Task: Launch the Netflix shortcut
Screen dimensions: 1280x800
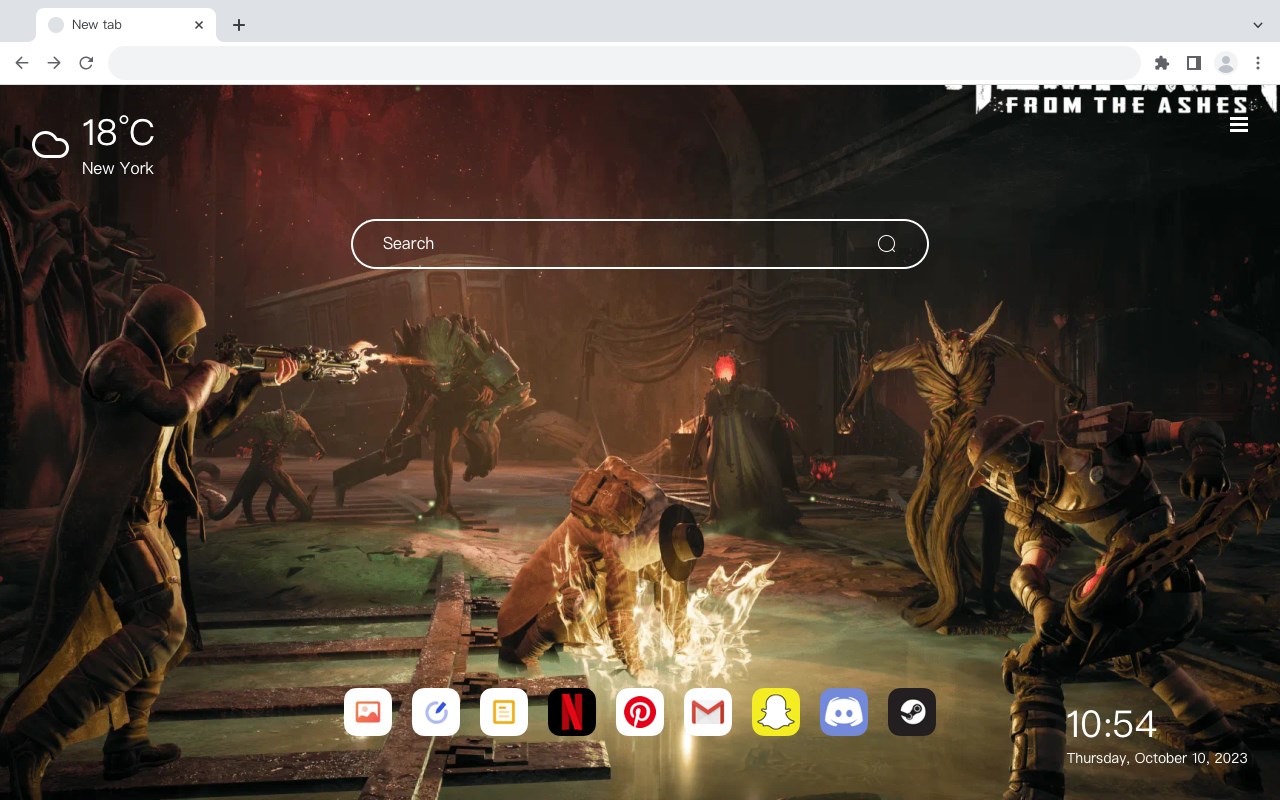Action: point(572,712)
